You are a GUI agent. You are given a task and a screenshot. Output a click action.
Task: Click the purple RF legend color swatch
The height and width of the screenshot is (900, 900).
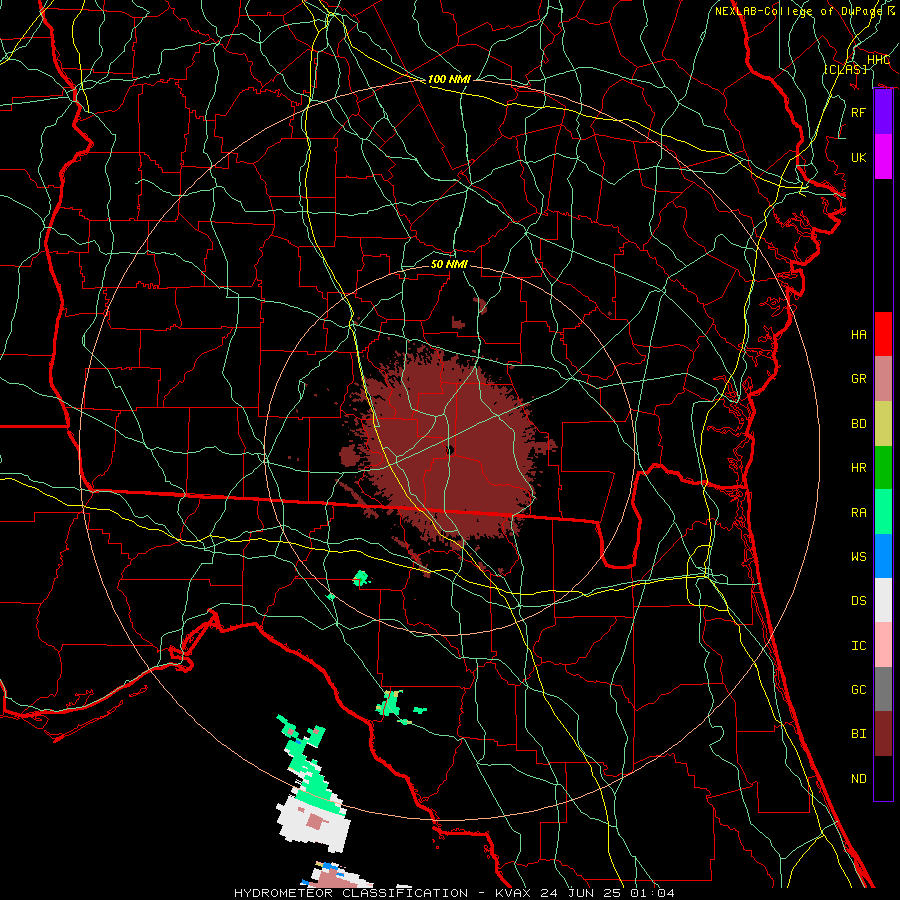883,112
